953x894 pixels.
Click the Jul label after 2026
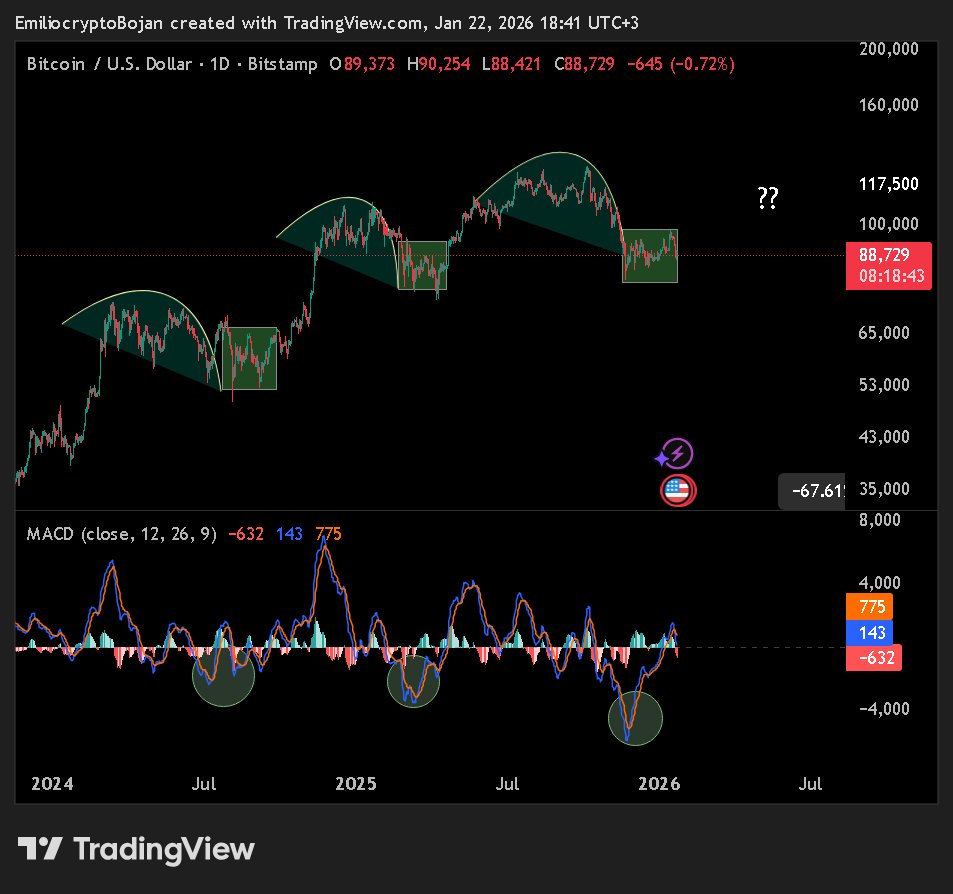[x=810, y=784]
